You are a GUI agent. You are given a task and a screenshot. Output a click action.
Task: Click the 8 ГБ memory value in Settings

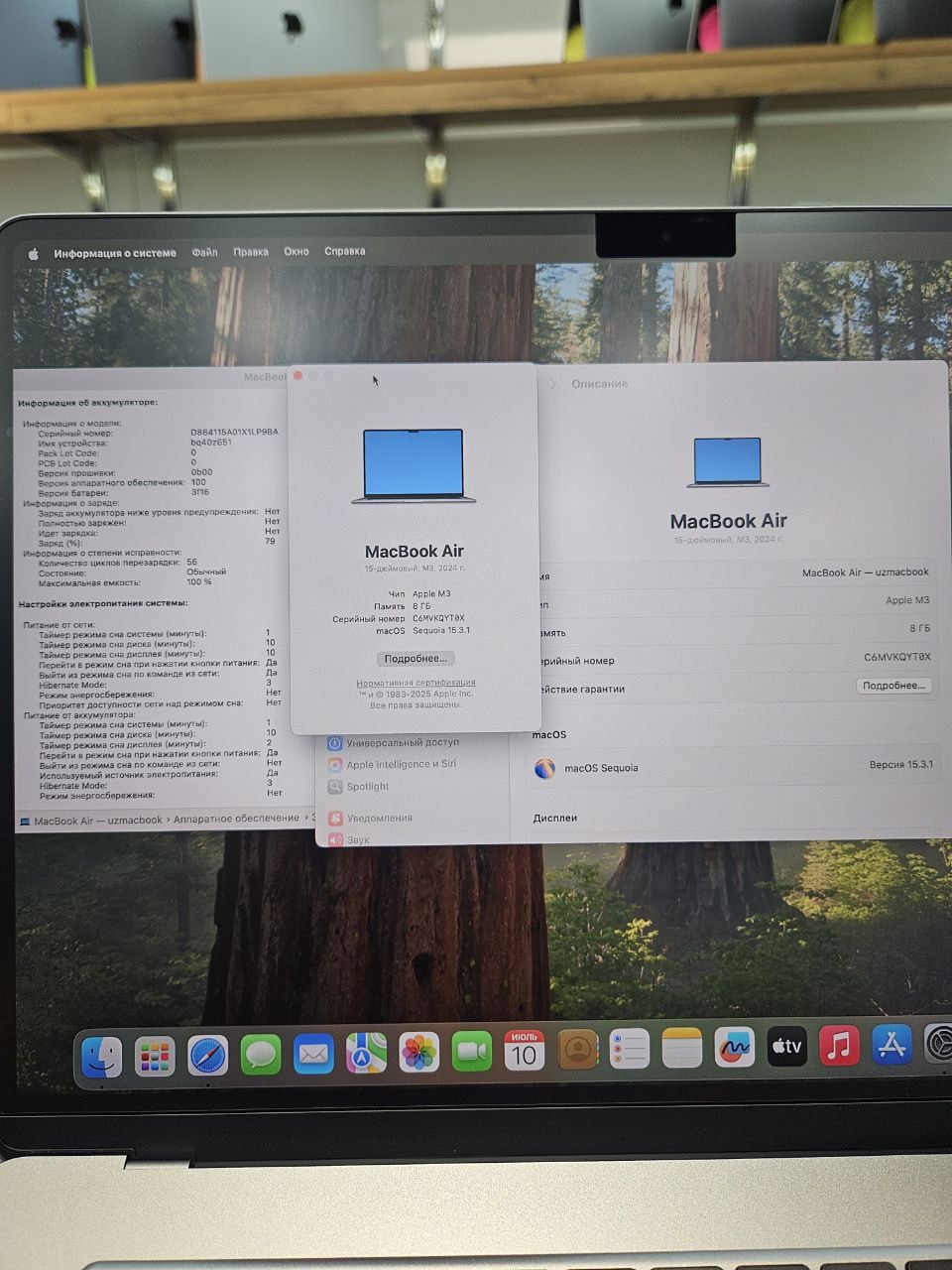pyautogui.click(x=920, y=628)
